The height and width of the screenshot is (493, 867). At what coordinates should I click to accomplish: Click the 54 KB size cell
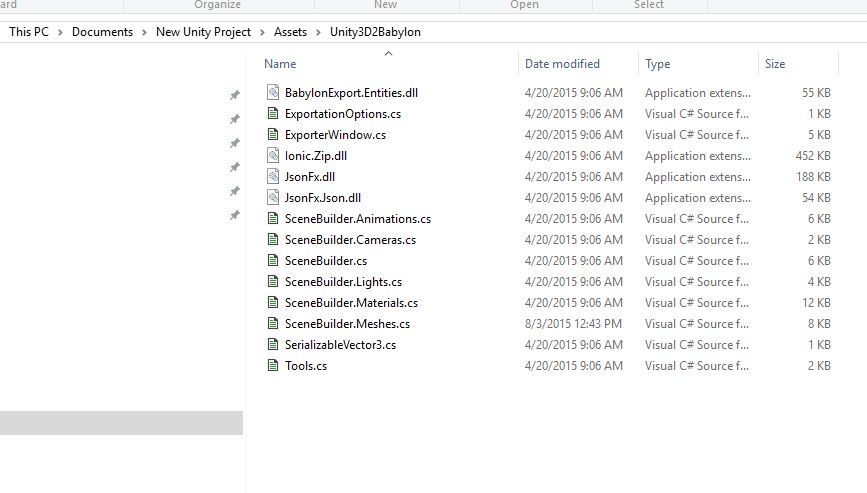tap(816, 198)
